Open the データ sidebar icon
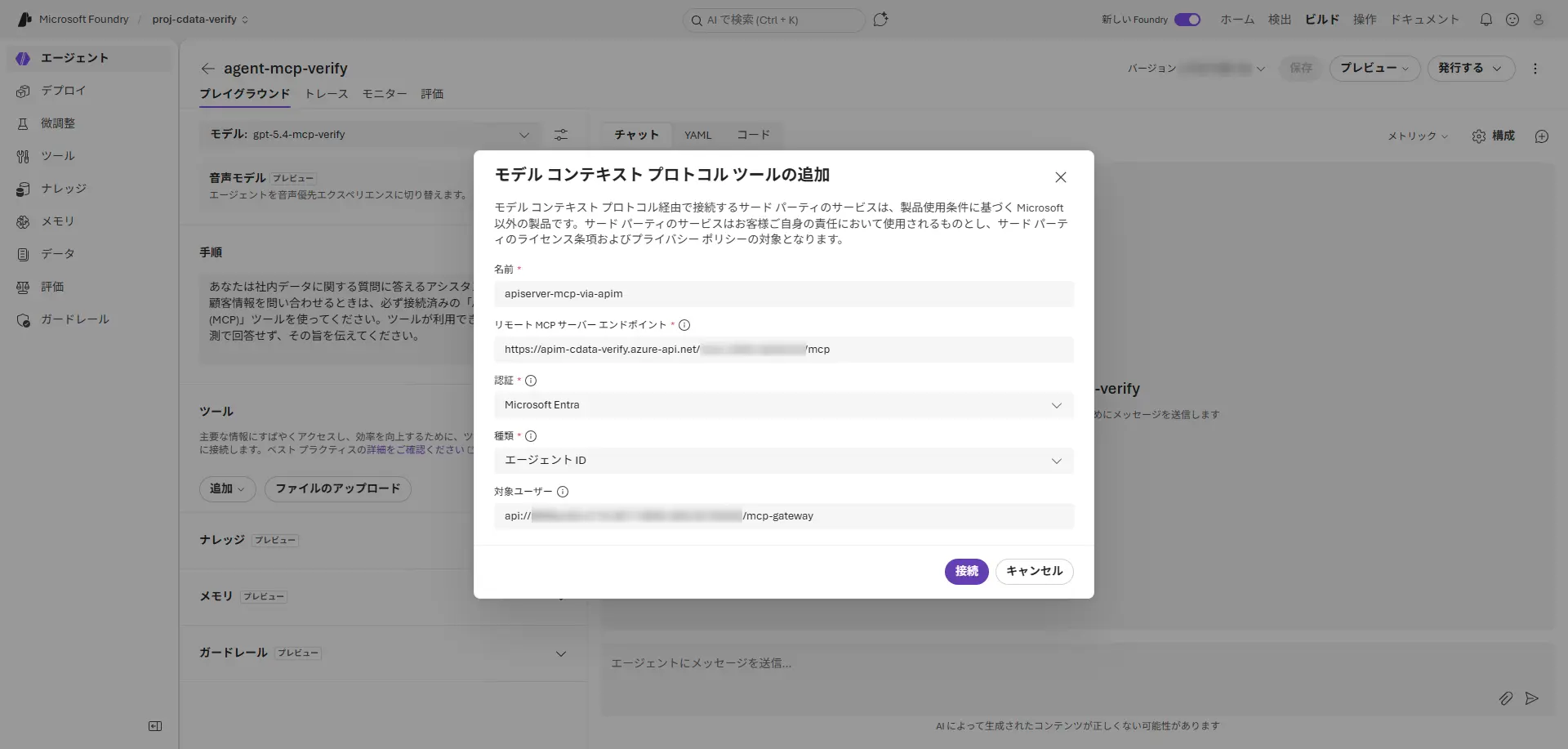 coord(23,254)
